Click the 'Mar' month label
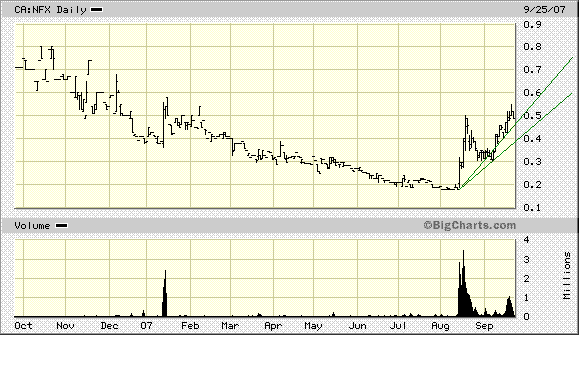The image size is (579, 384). (230, 326)
